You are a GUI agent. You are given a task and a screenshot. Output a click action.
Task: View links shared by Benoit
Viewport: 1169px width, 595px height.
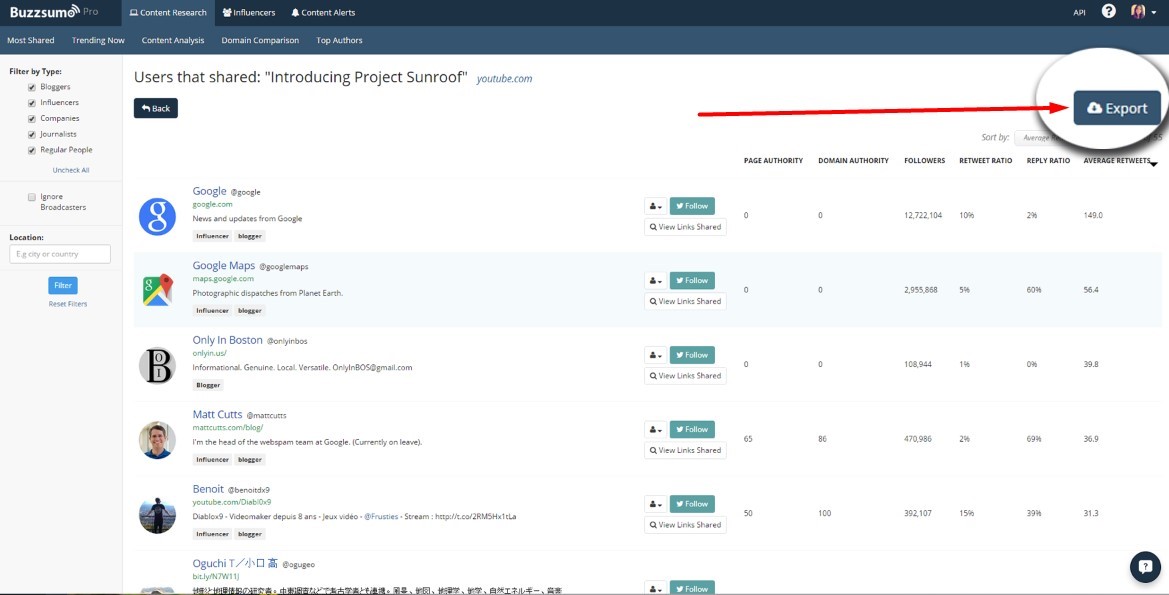685,525
